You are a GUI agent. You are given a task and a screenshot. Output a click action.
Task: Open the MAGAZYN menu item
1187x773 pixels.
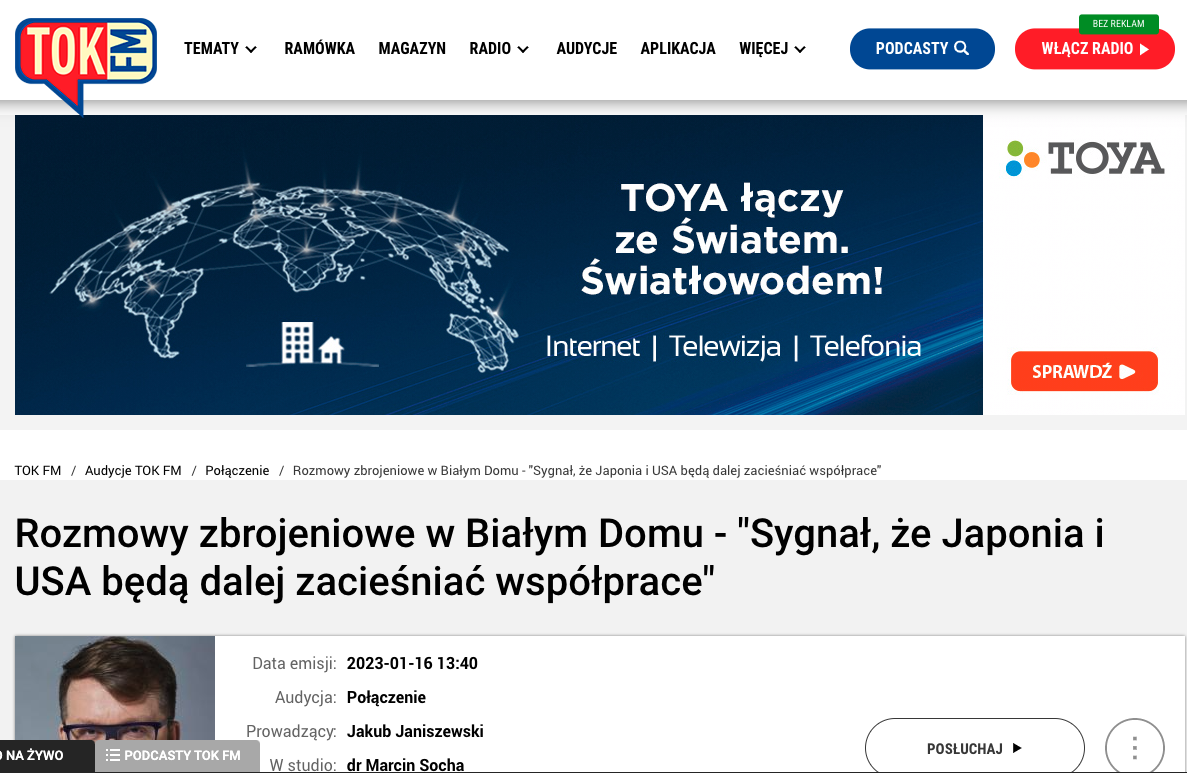click(x=412, y=48)
